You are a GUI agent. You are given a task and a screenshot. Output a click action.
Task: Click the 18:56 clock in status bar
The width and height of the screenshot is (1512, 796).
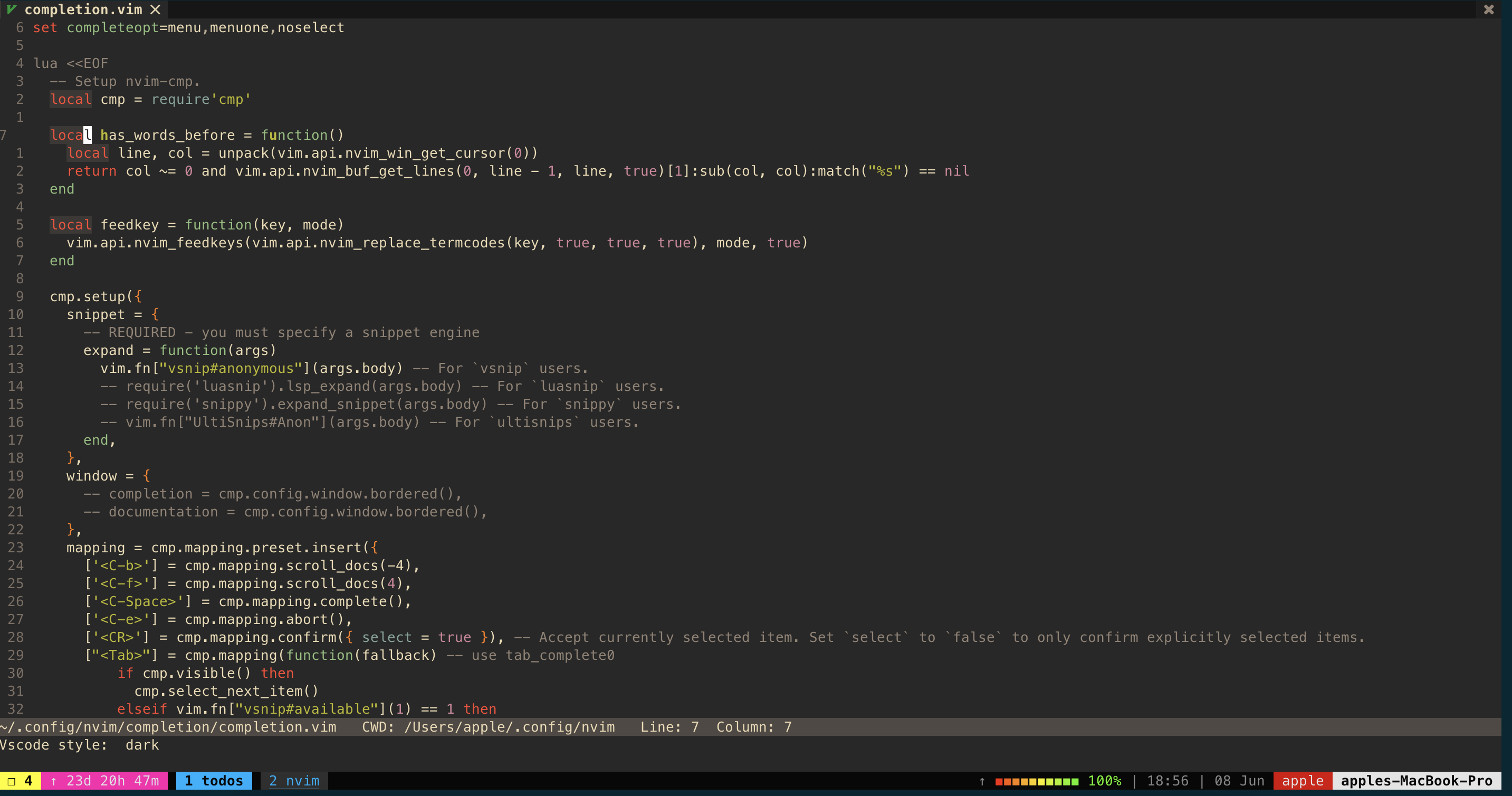tap(1168, 781)
